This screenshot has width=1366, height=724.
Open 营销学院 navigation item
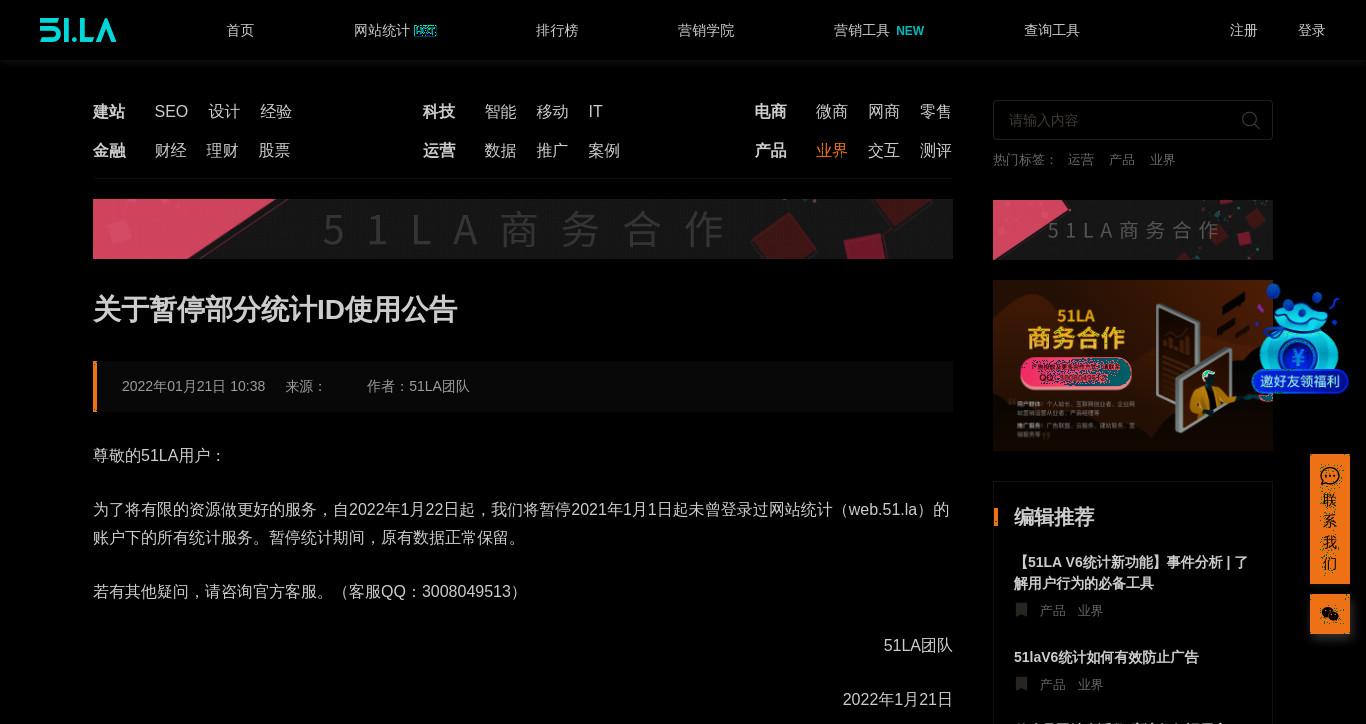[x=706, y=30]
